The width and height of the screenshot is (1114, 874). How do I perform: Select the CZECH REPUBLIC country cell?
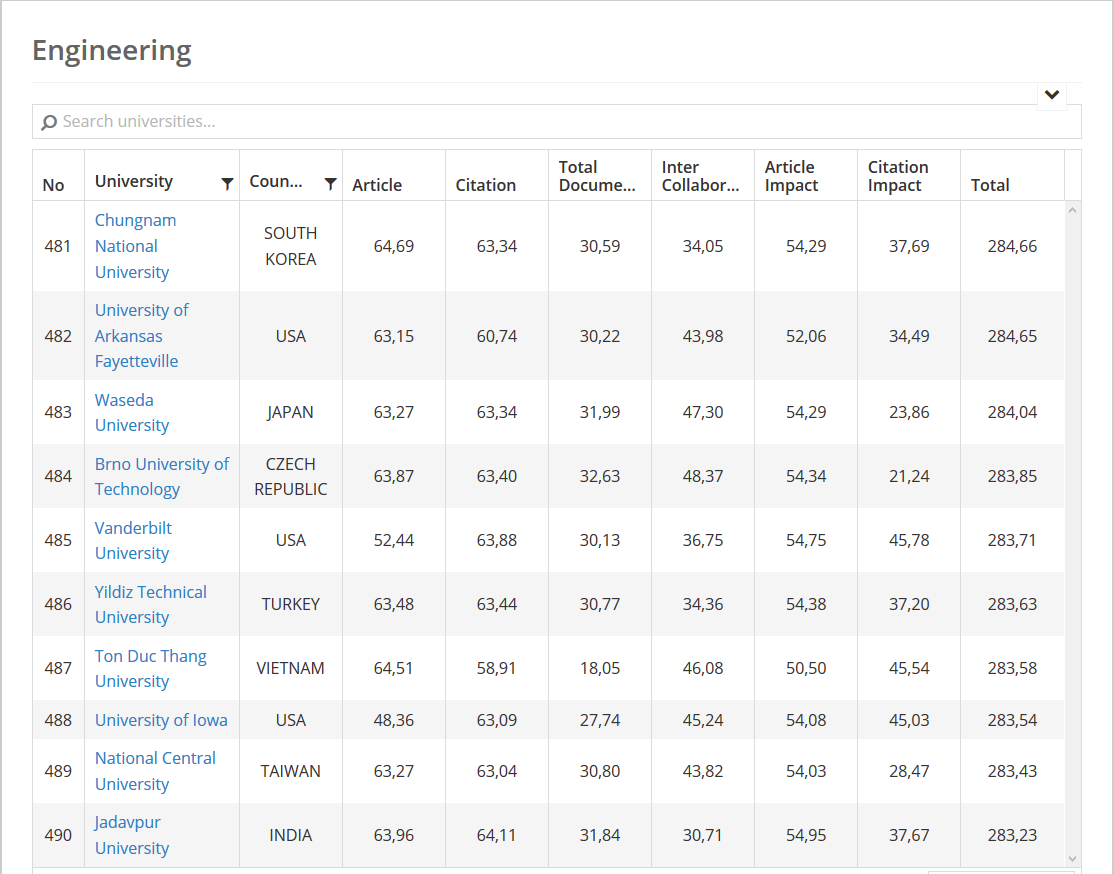[x=291, y=476]
